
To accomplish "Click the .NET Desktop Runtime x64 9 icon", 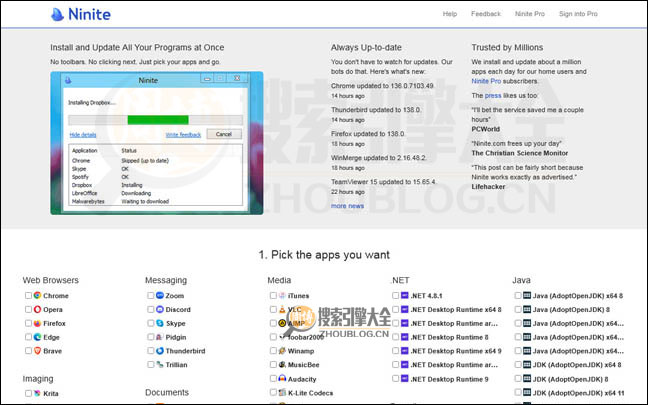I will pyautogui.click(x=405, y=351).
